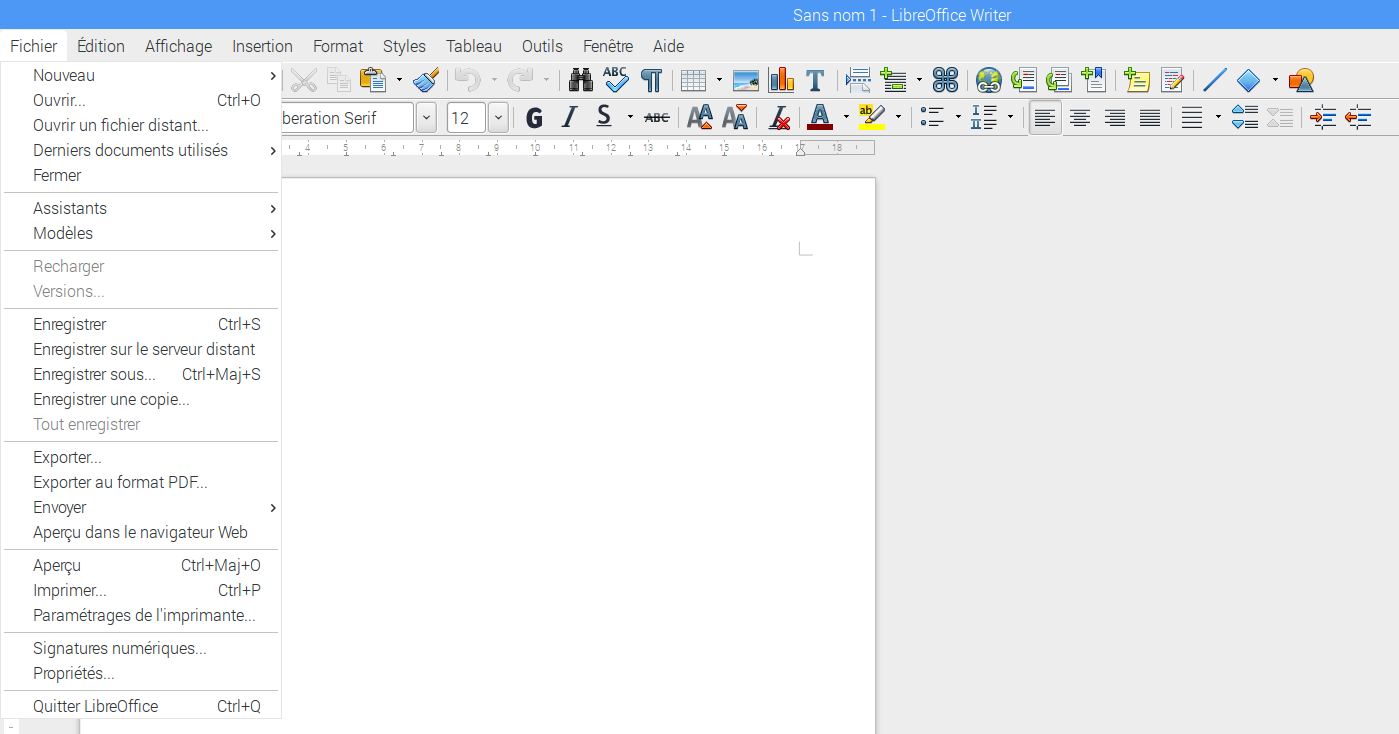Expand the Insert Table dropdown arrow

[x=719, y=80]
